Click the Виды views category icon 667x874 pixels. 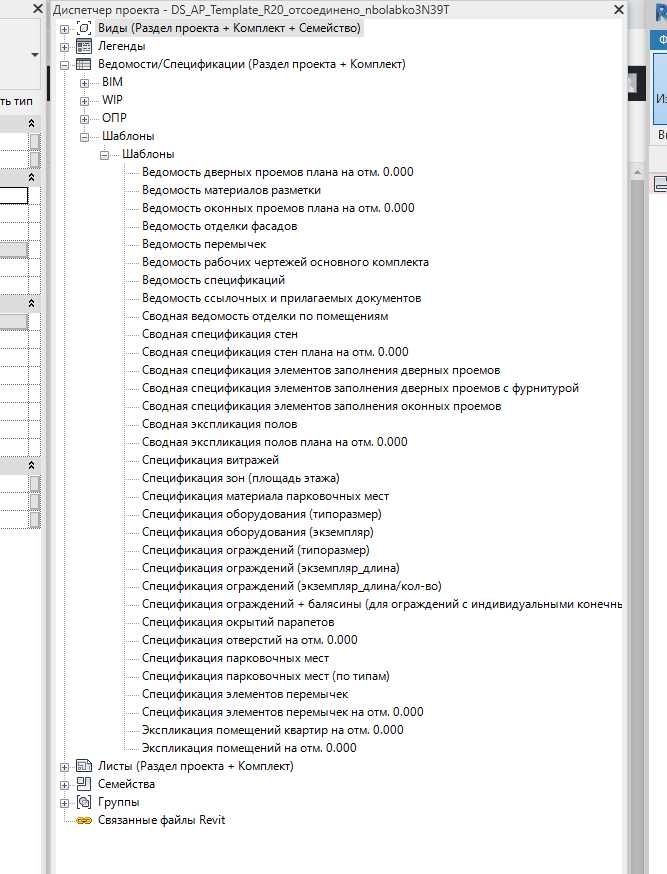coord(84,28)
